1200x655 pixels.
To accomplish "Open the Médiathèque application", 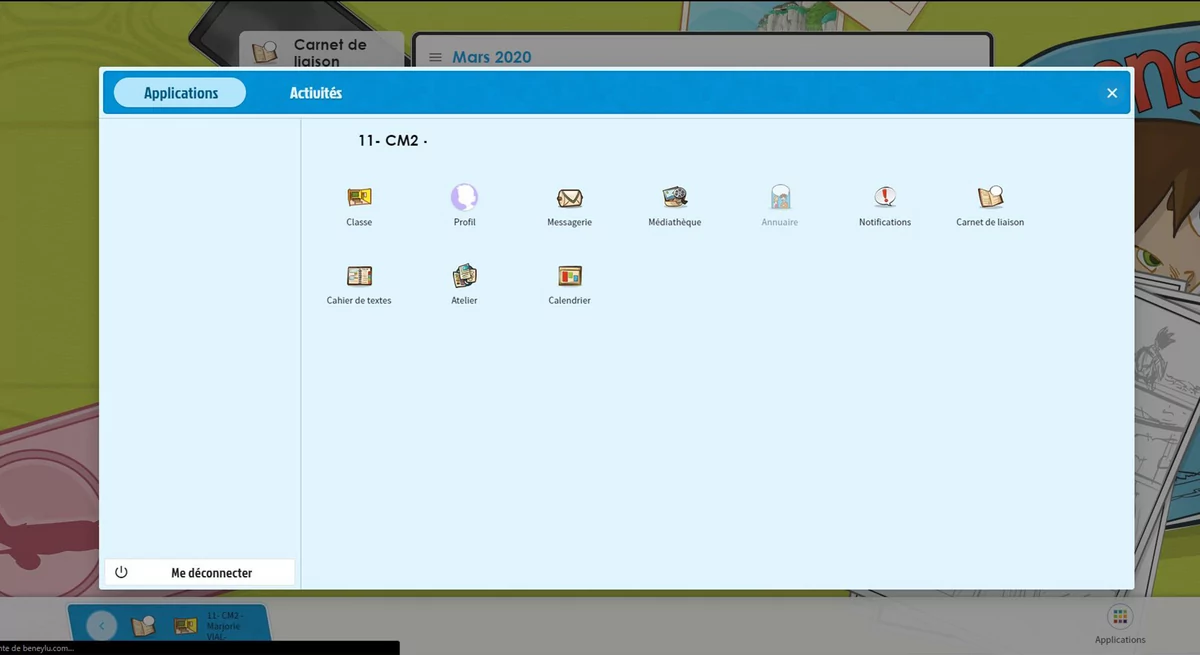I will [x=675, y=198].
